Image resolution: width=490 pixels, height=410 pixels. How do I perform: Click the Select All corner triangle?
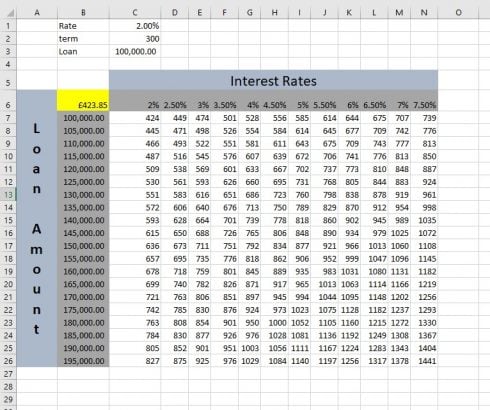pos(10,13)
